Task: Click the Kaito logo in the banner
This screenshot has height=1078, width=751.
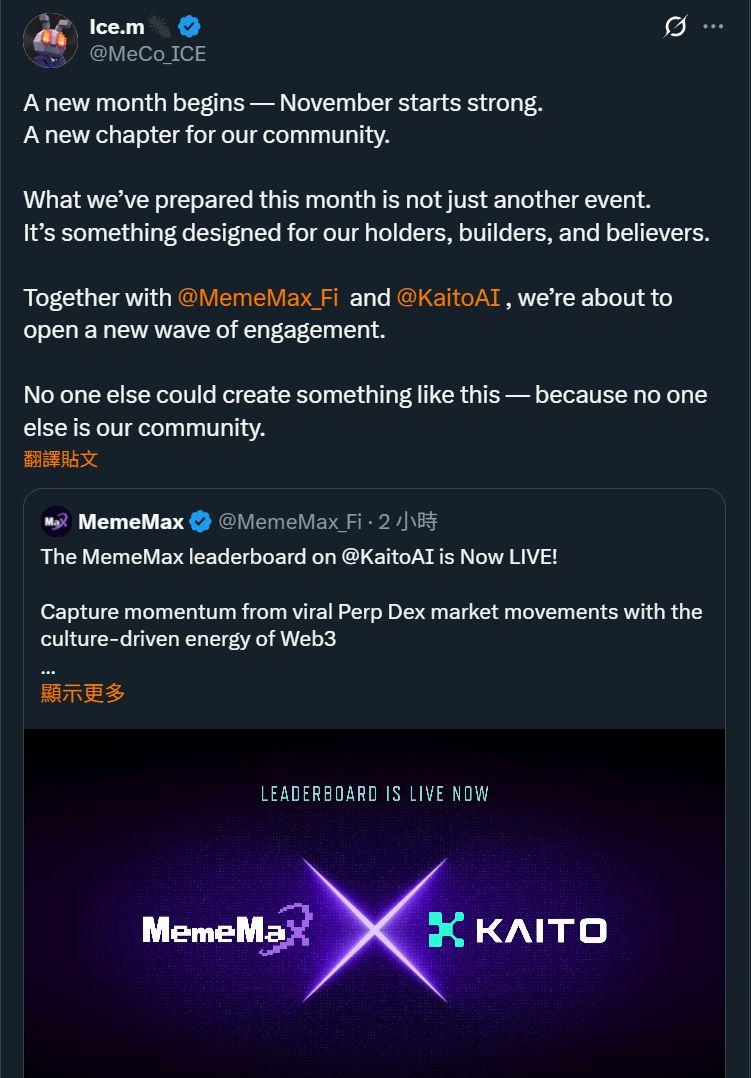Action: click(x=517, y=930)
